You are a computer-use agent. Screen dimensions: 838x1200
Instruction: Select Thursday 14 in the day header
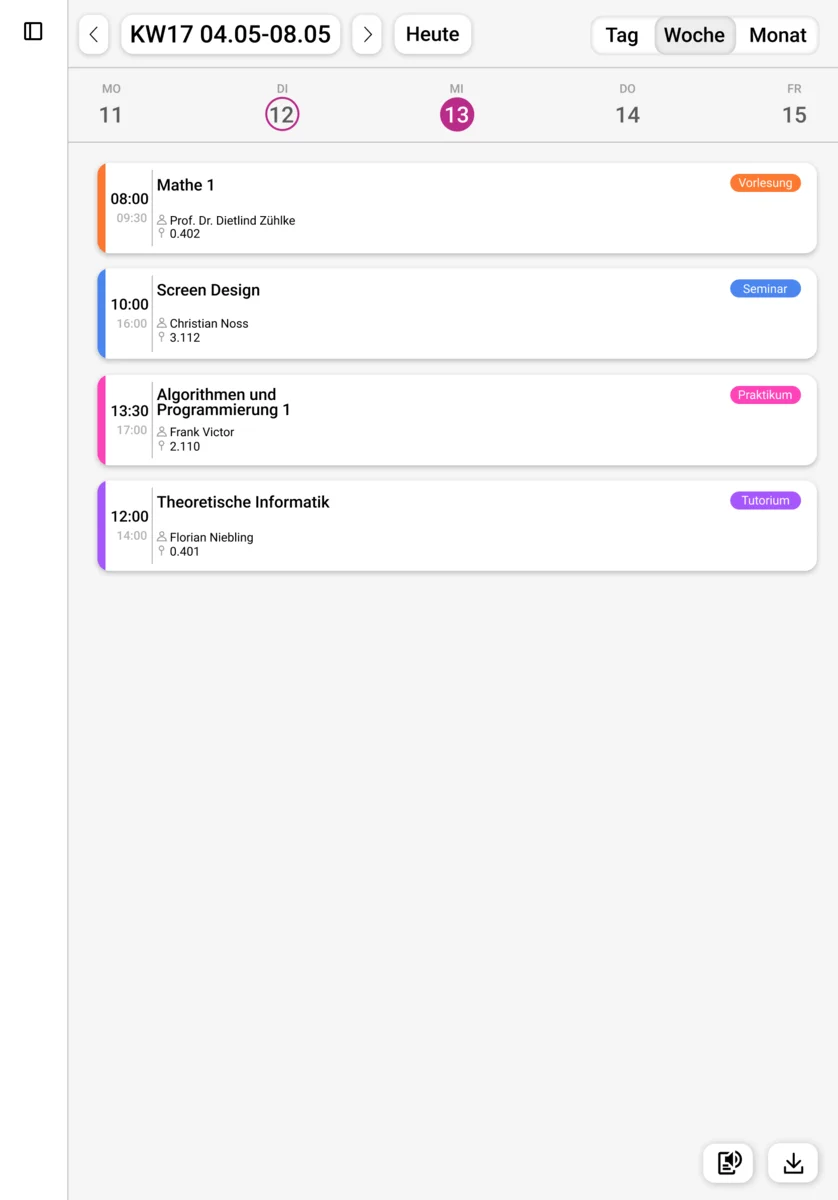pos(627,114)
